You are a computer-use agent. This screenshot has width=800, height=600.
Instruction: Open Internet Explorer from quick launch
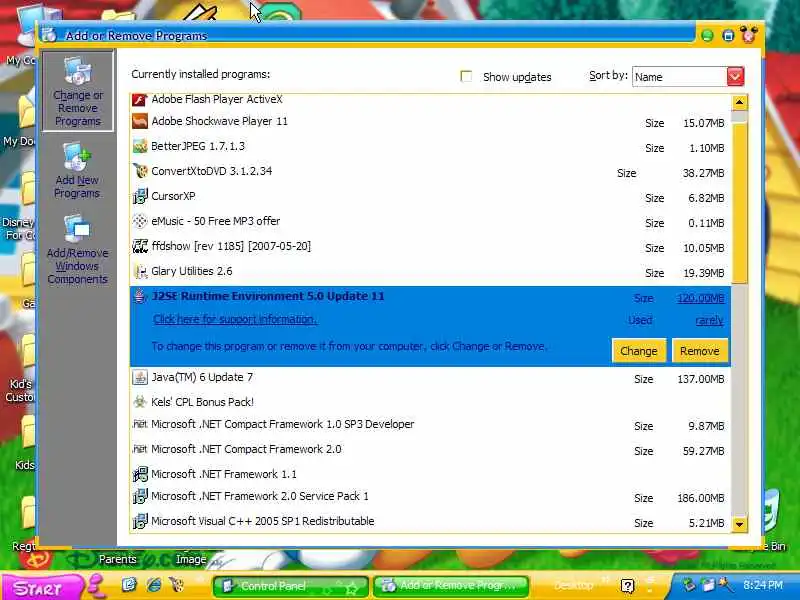click(x=154, y=585)
